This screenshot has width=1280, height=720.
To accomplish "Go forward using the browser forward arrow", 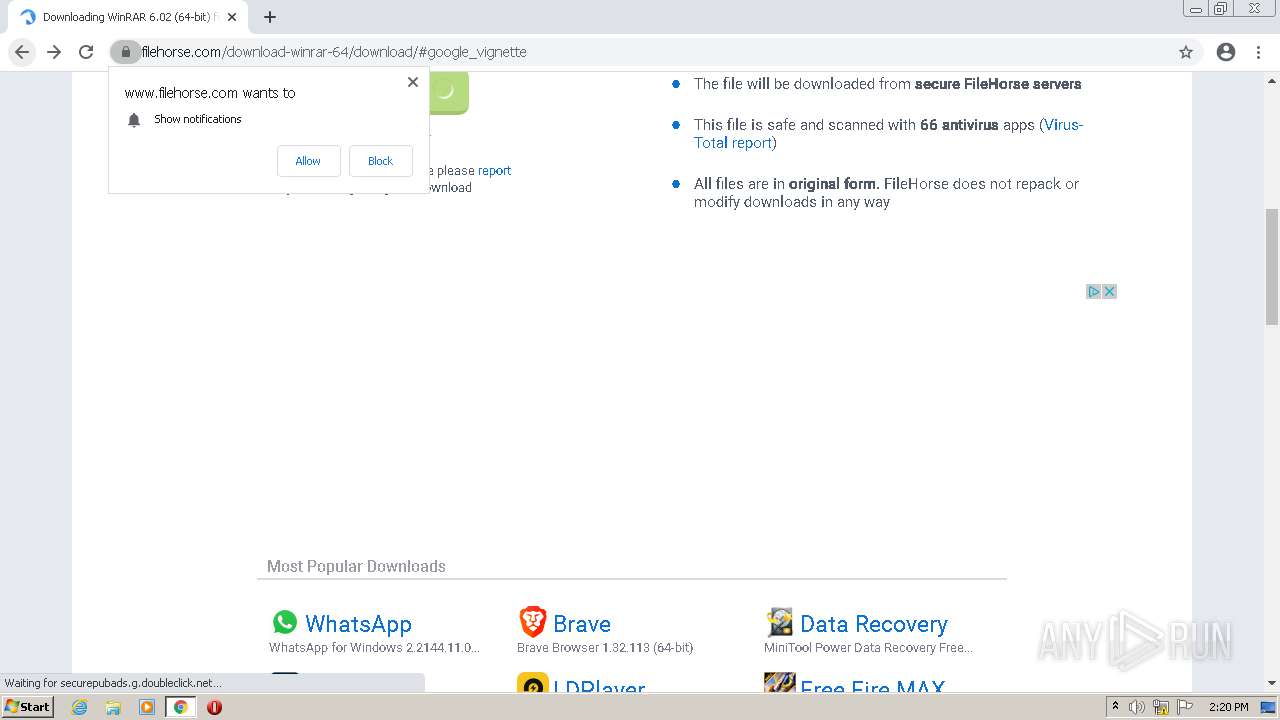I will click(x=54, y=52).
